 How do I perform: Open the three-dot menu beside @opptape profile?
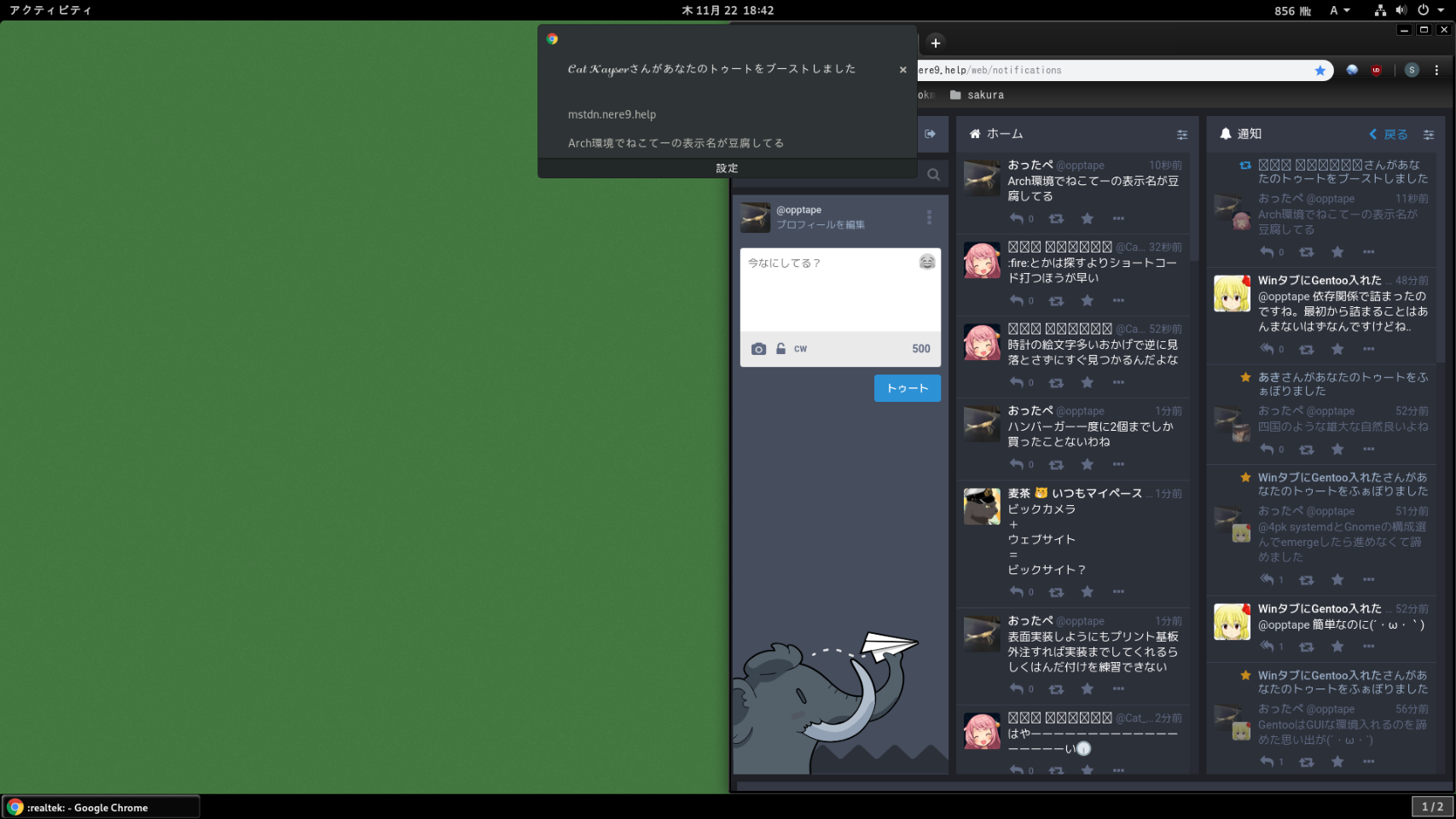click(929, 218)
